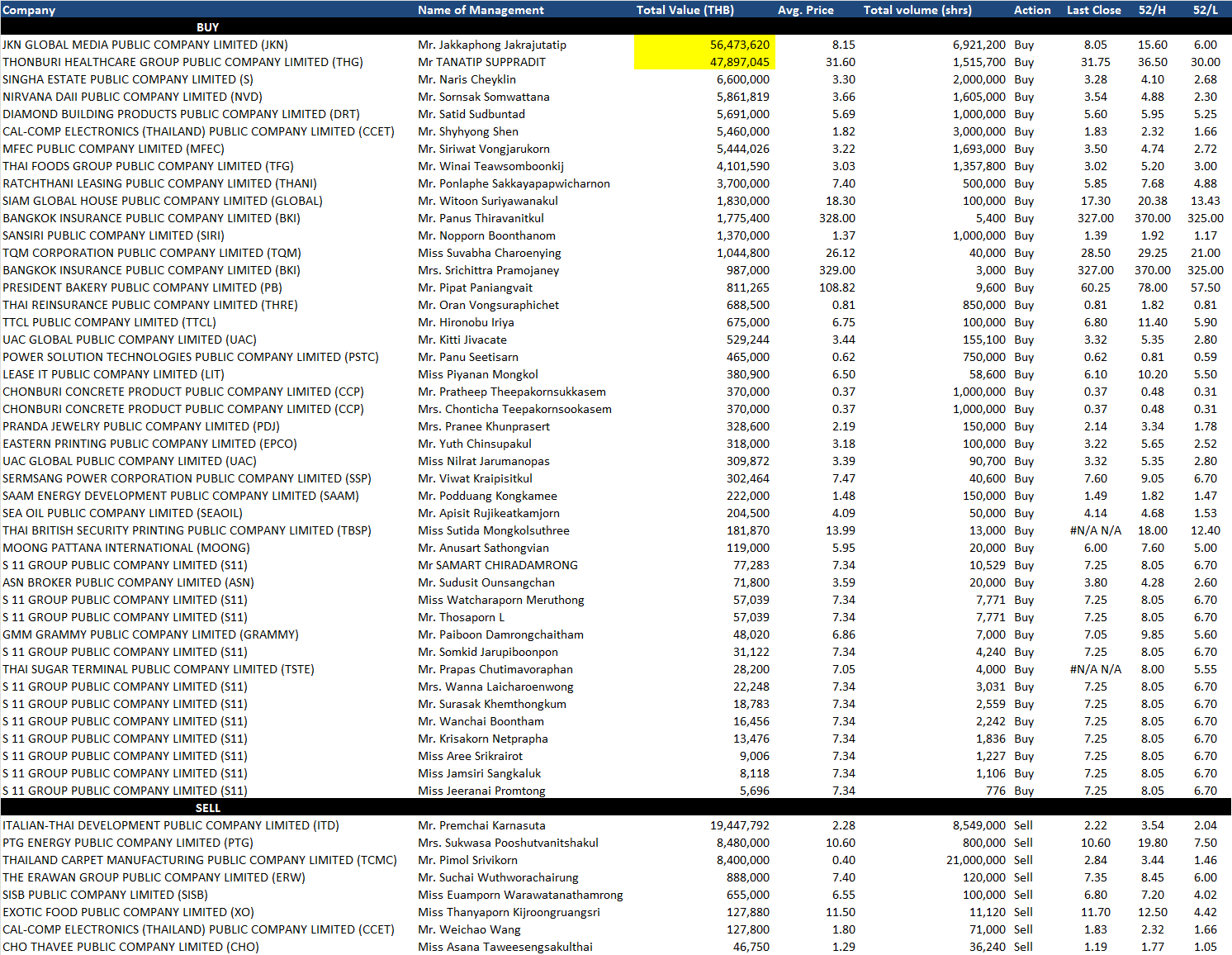Select SANSIRI PUBLIC COMPANY LIMITED cell

113,235
